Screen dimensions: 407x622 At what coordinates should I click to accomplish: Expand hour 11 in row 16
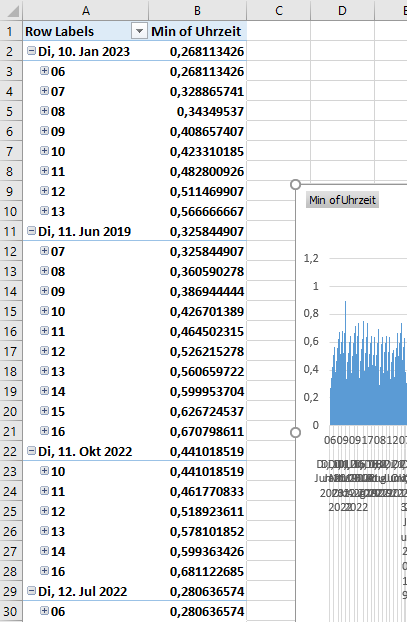click(44, 330)
